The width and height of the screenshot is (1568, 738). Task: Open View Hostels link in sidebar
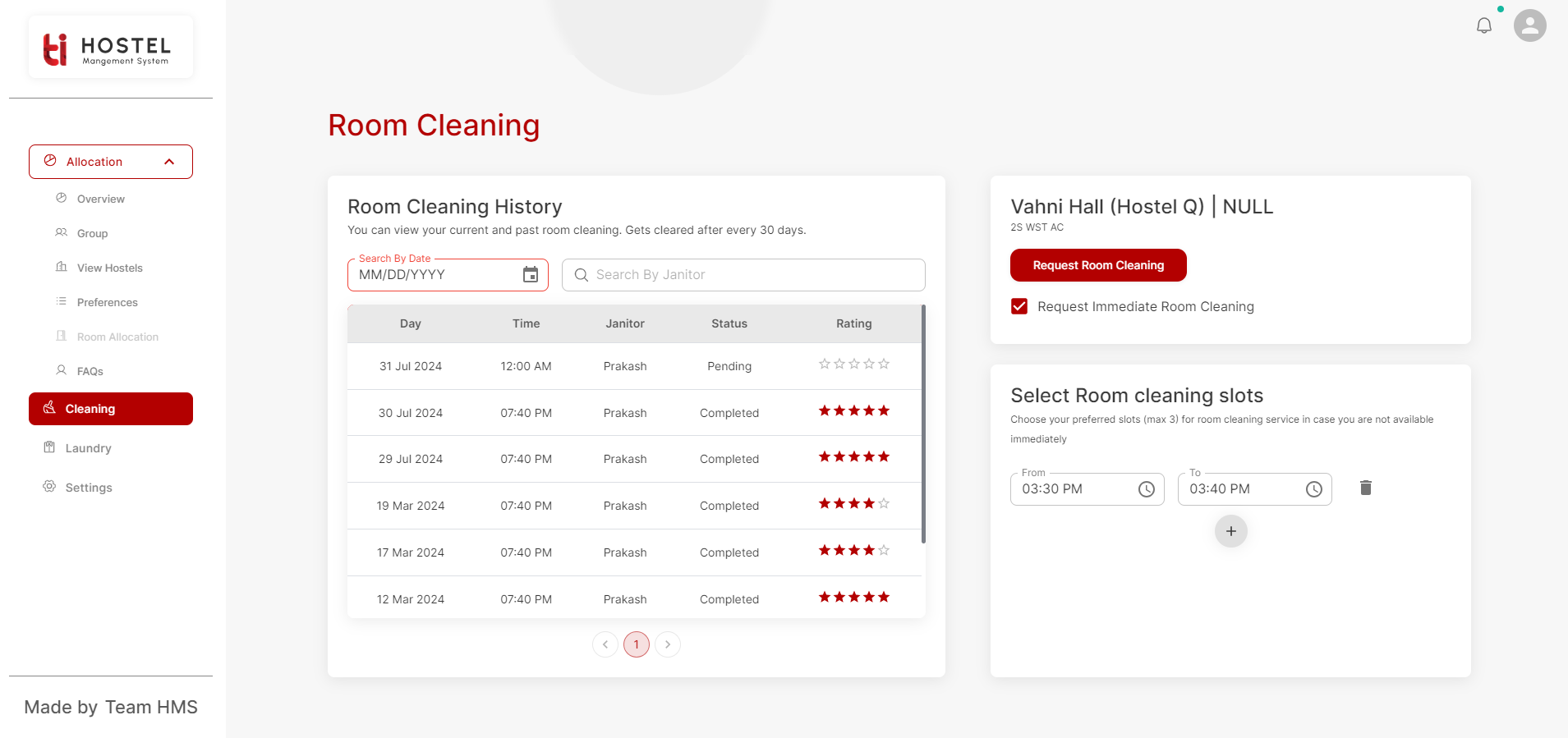coord(109,268)
